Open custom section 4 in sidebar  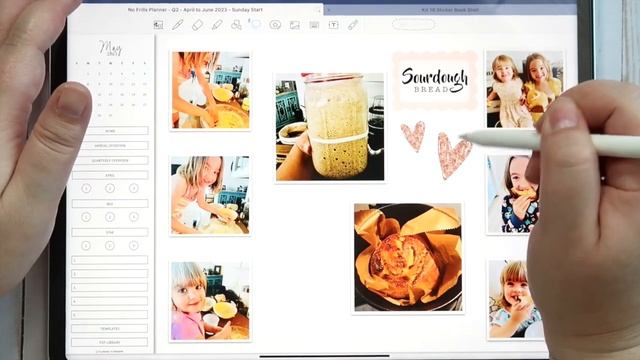[110, 301]
